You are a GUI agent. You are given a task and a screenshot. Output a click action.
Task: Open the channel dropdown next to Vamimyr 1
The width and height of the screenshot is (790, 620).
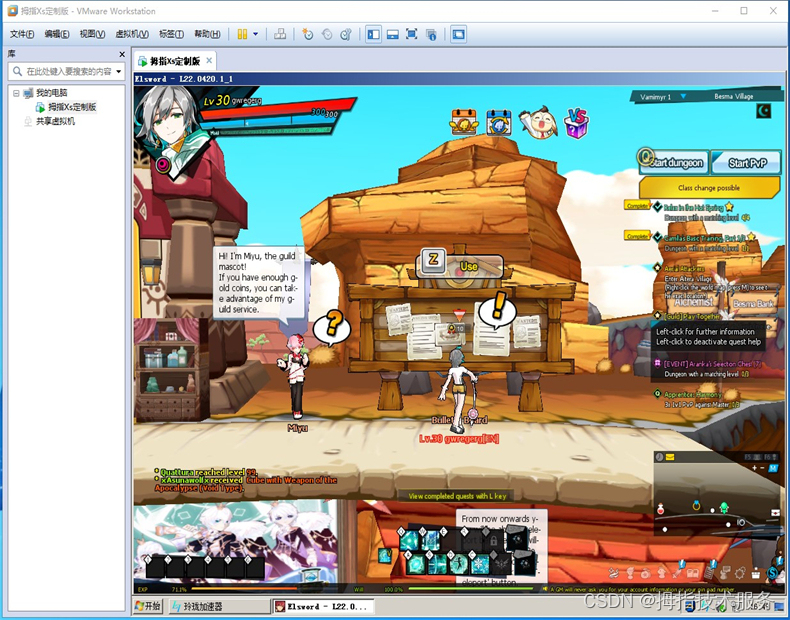coord(683,96)
